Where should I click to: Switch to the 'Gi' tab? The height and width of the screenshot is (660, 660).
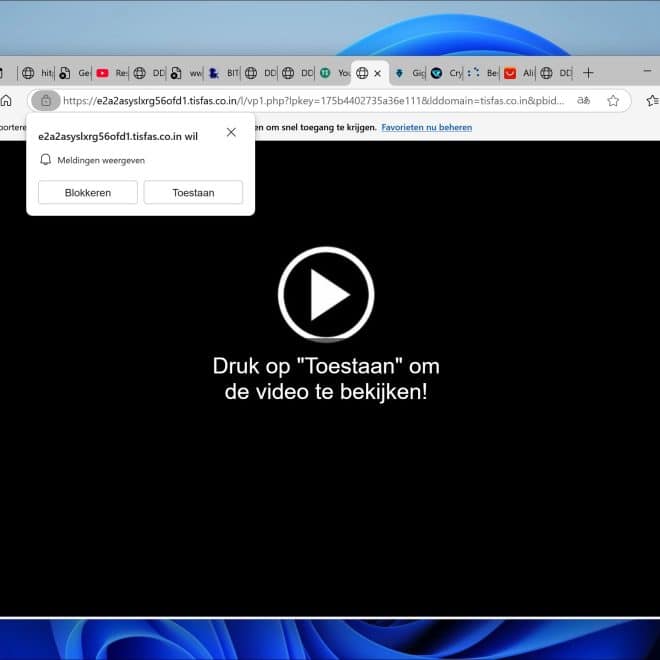(x=409, y=73)
